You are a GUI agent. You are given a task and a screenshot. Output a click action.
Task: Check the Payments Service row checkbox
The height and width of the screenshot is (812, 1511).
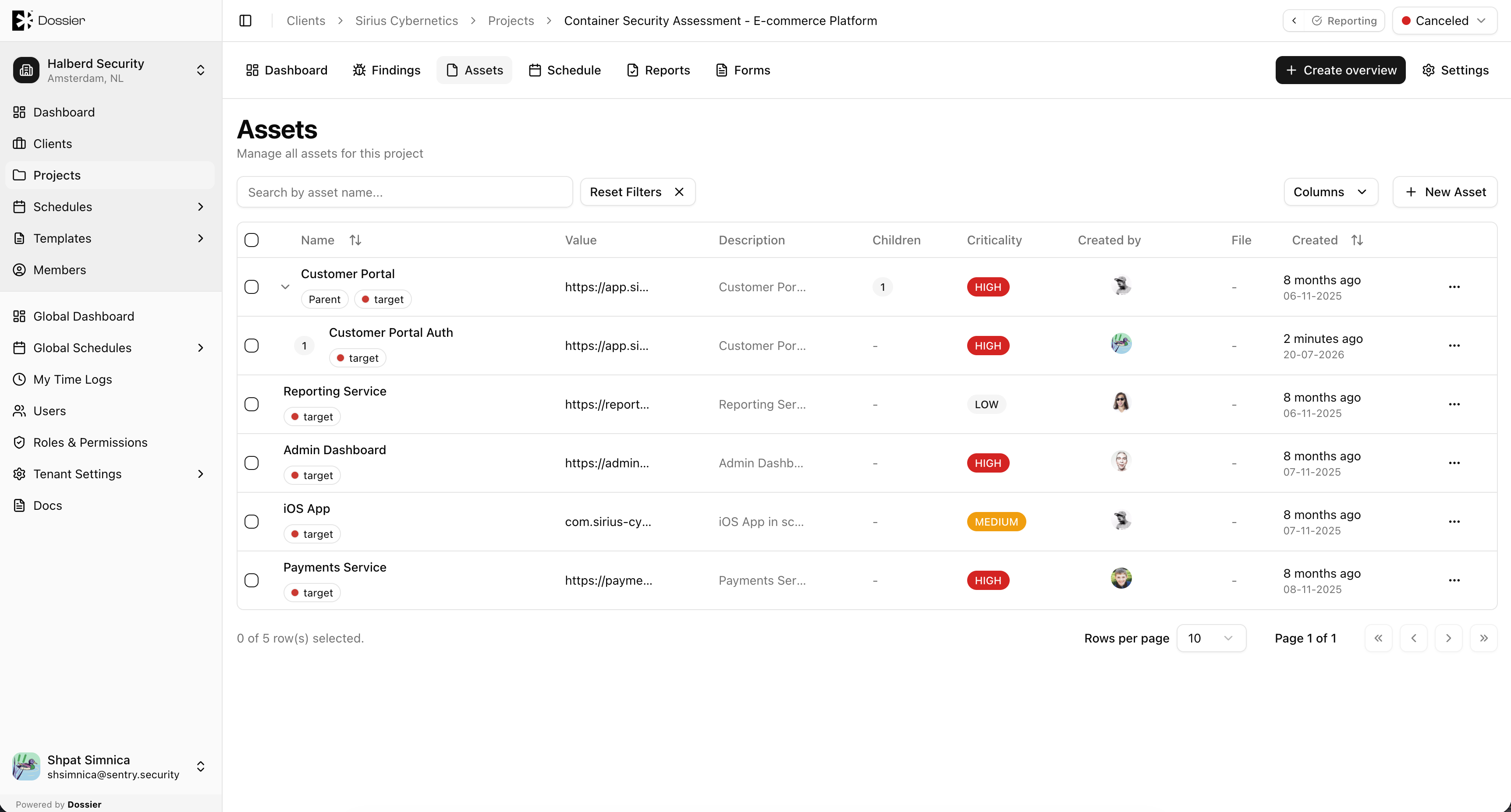tap(252, 580)
